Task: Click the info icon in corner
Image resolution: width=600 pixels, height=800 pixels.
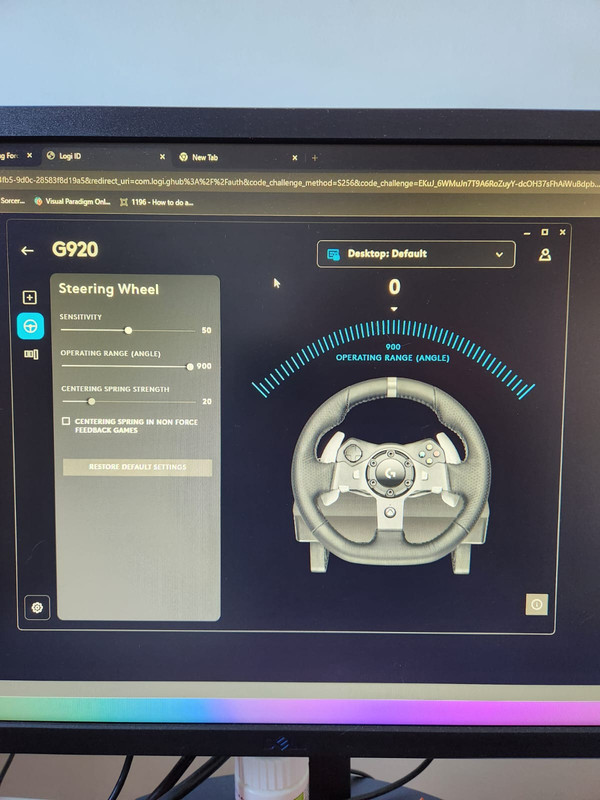Action: (x=536, y=604)
